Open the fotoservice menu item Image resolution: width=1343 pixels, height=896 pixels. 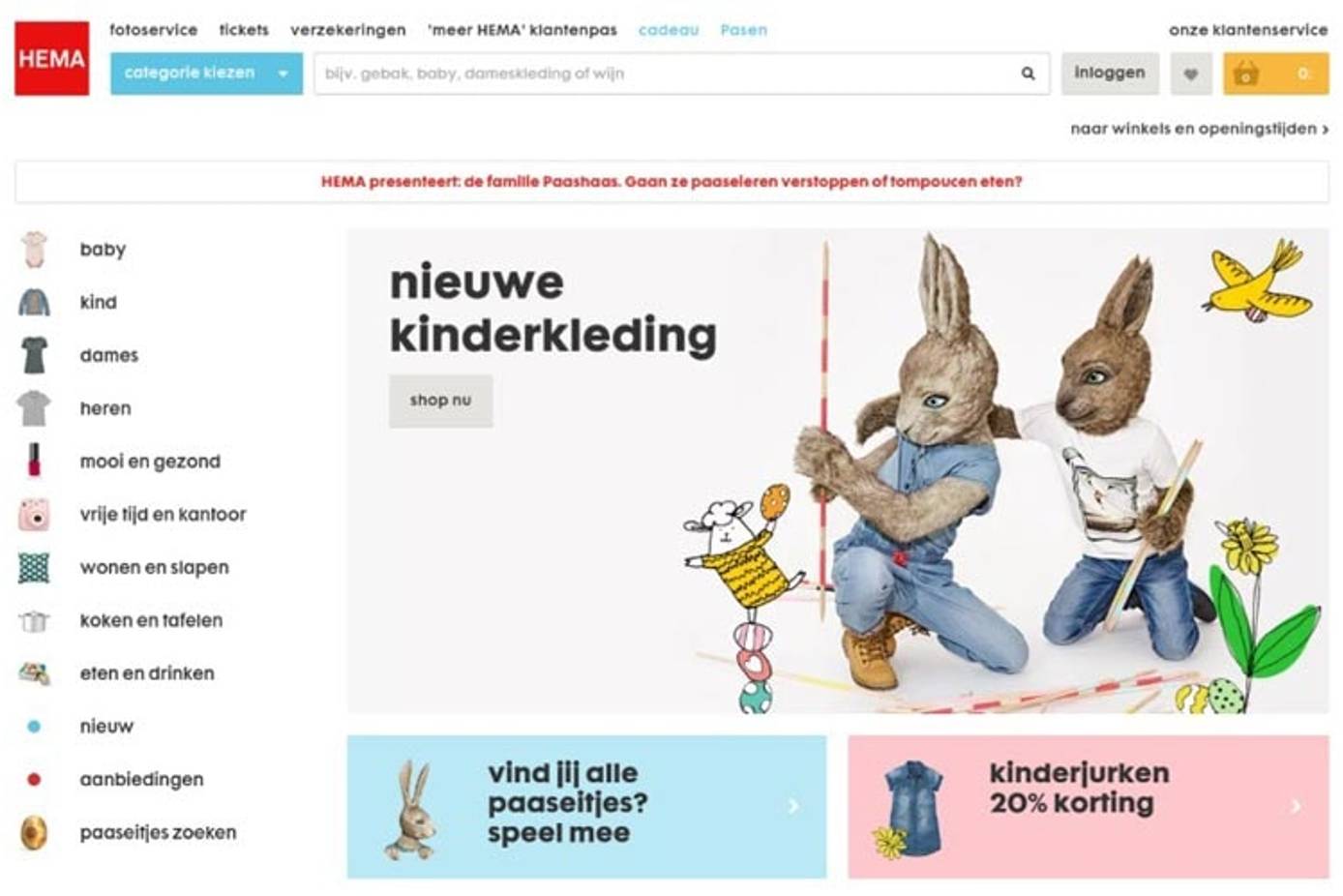153,30
